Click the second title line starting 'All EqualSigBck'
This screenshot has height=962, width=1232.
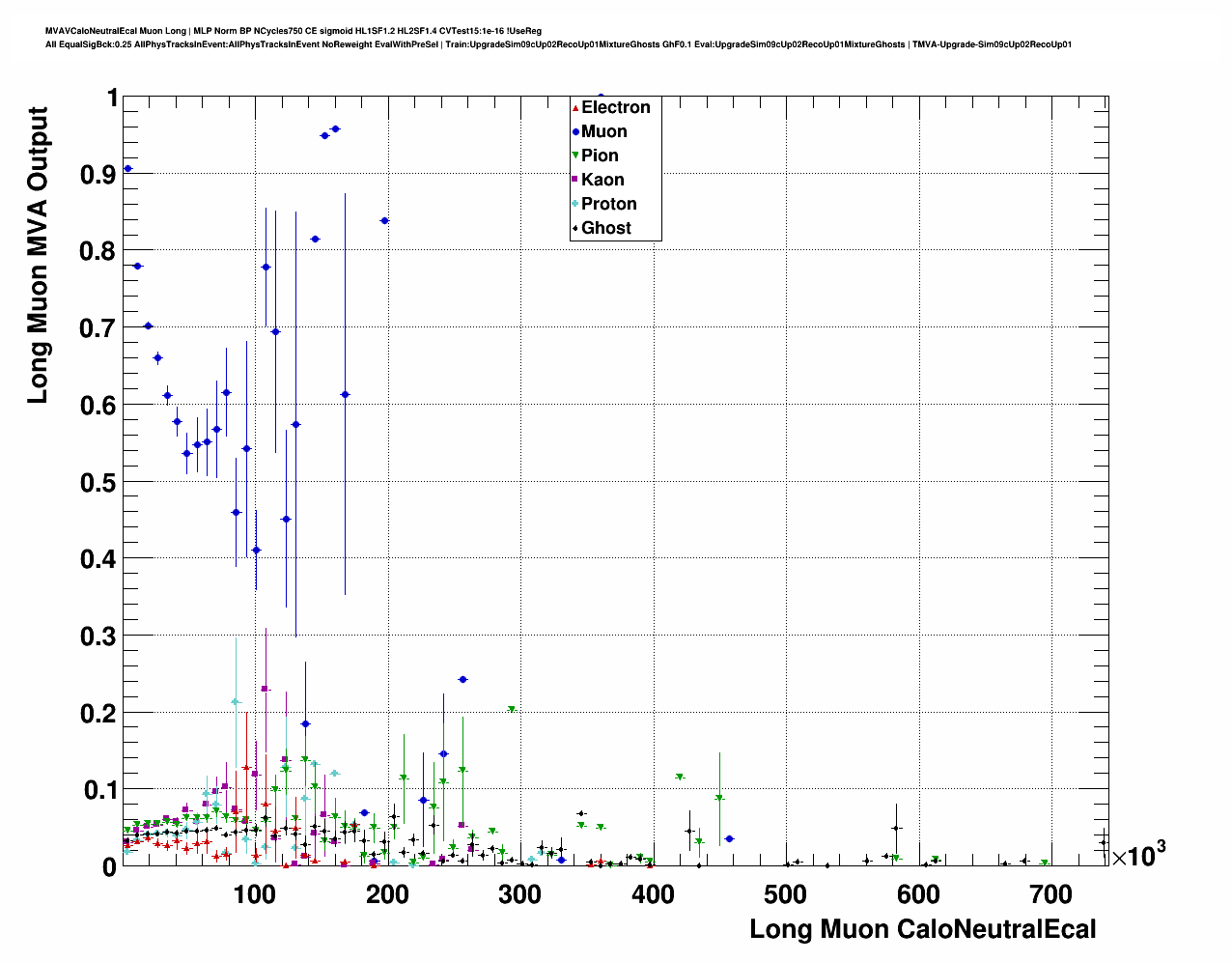(x=558, y=44)
